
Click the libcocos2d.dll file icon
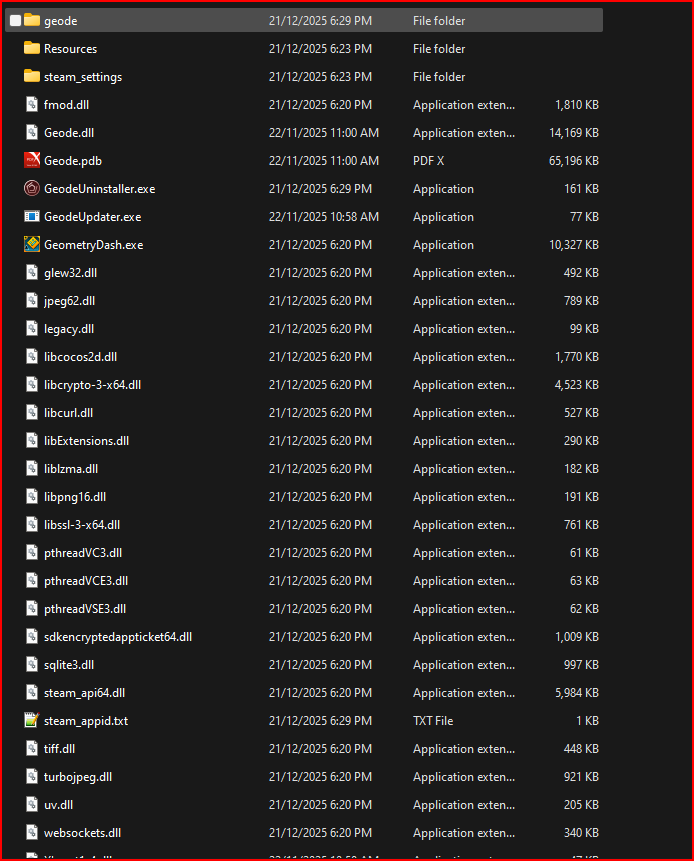pos(32,356)
